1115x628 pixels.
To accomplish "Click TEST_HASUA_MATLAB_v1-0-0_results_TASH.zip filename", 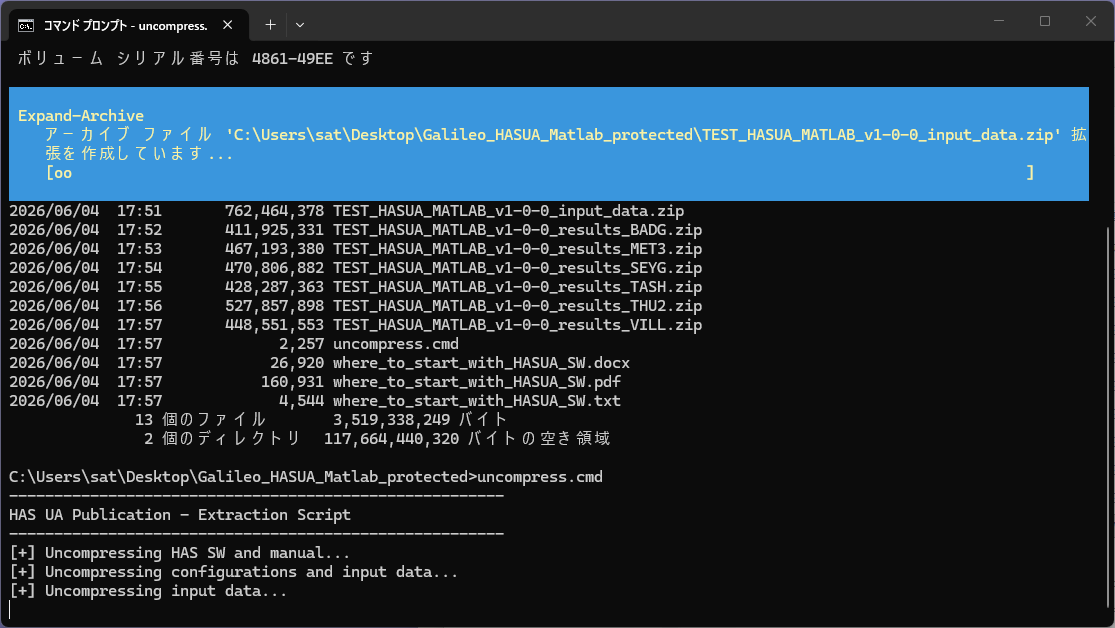I will 518,287.
